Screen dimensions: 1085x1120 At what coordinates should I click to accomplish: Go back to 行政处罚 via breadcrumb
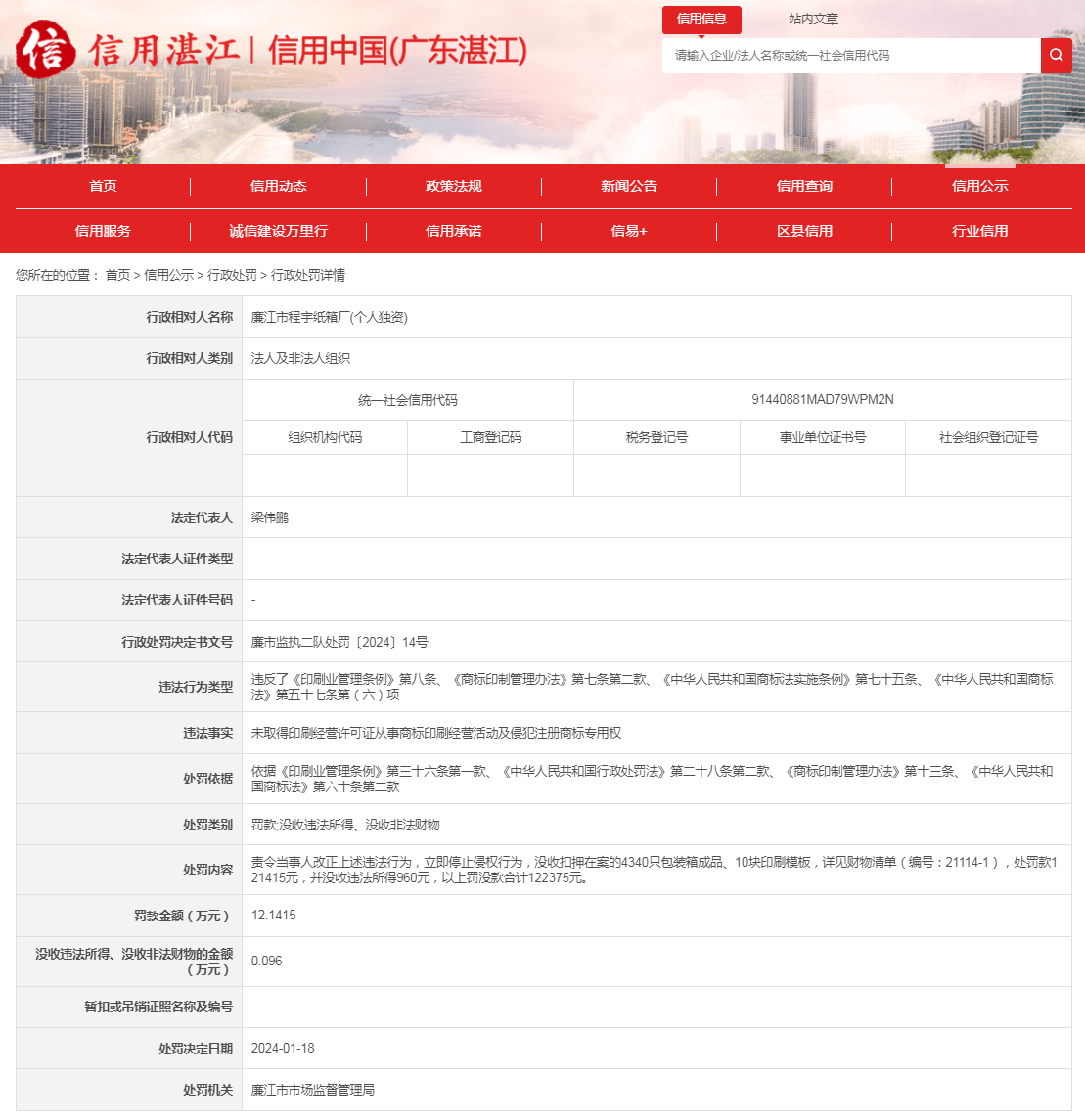tap(232, 276)
